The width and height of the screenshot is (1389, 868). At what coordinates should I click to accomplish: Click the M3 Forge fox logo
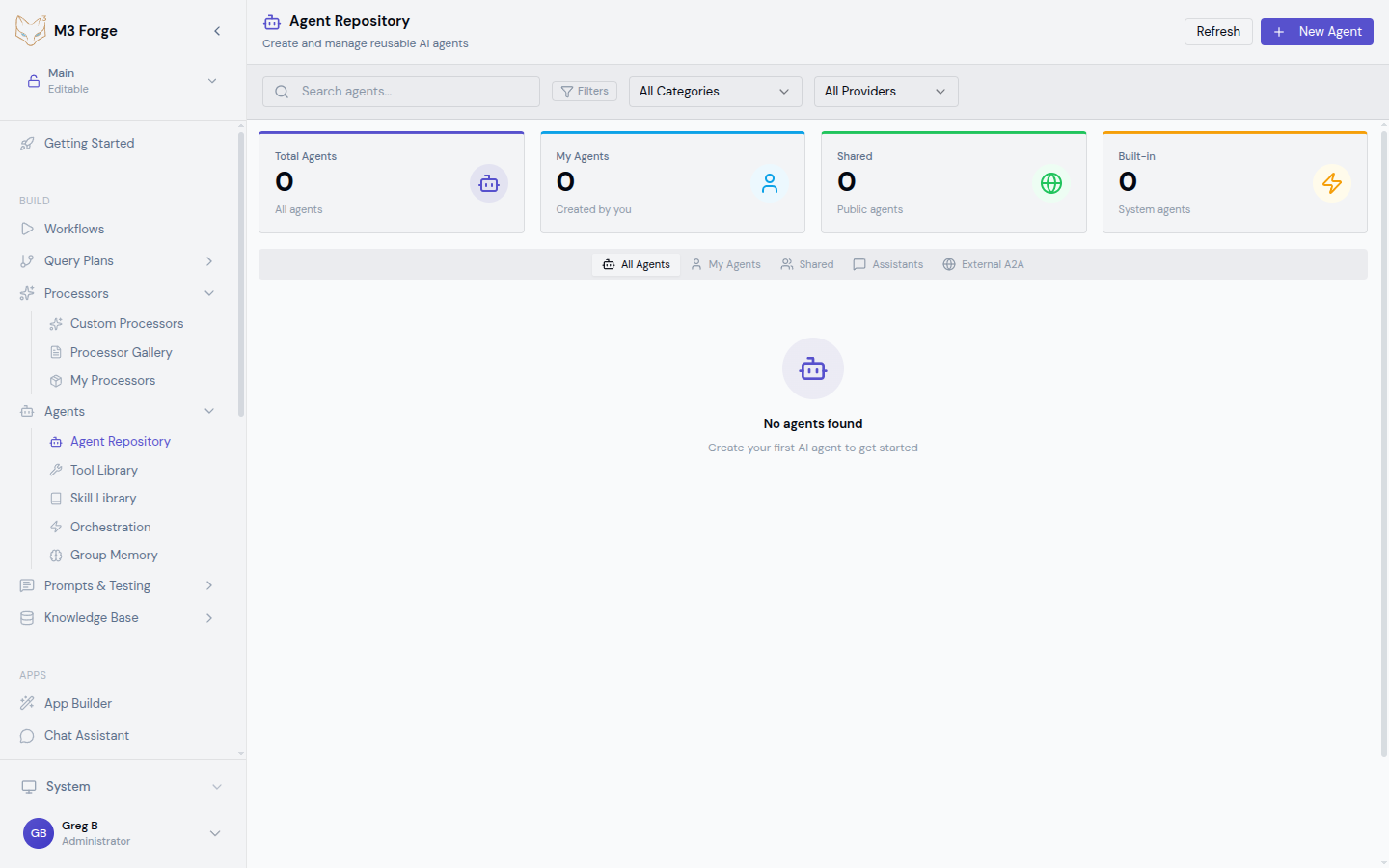30,31
